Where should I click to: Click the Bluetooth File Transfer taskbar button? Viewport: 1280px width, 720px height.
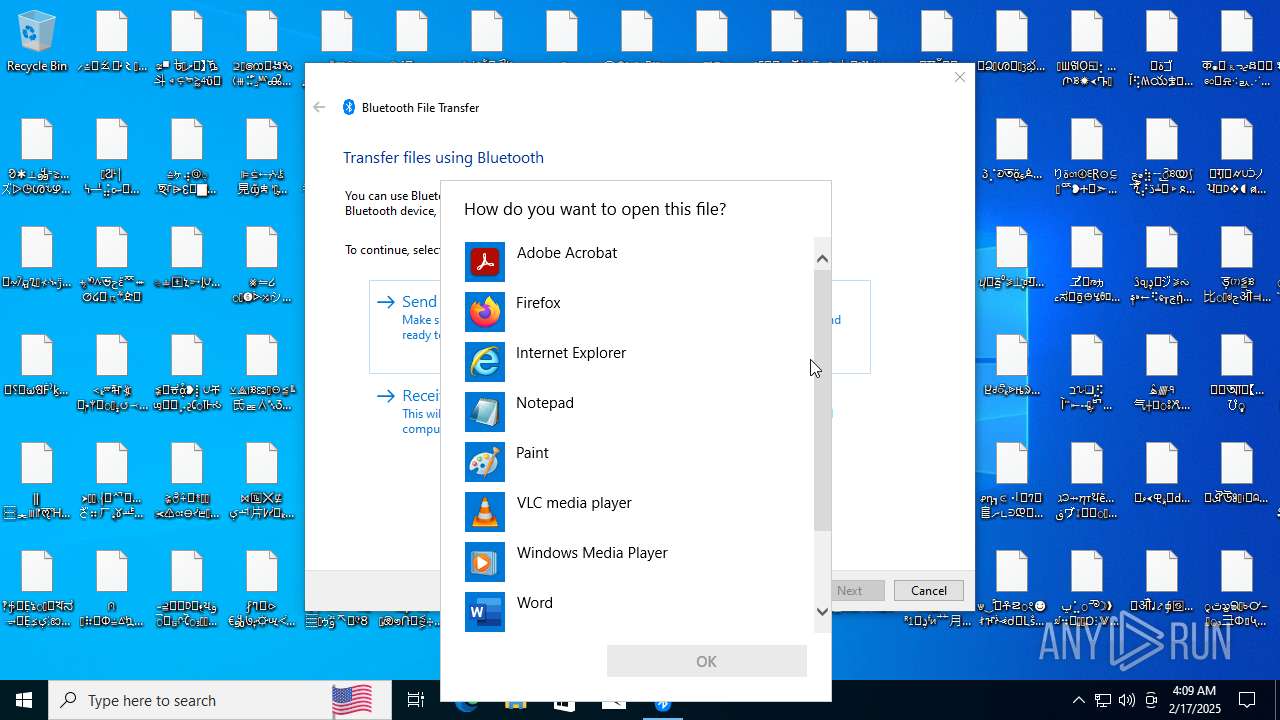pos(662,701)
